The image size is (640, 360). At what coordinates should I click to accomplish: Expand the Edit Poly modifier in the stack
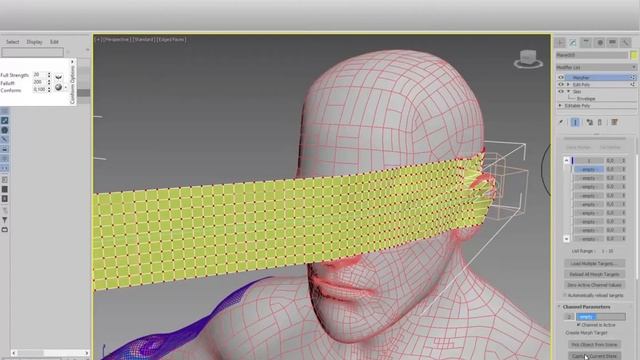click(x=568, y=84)
